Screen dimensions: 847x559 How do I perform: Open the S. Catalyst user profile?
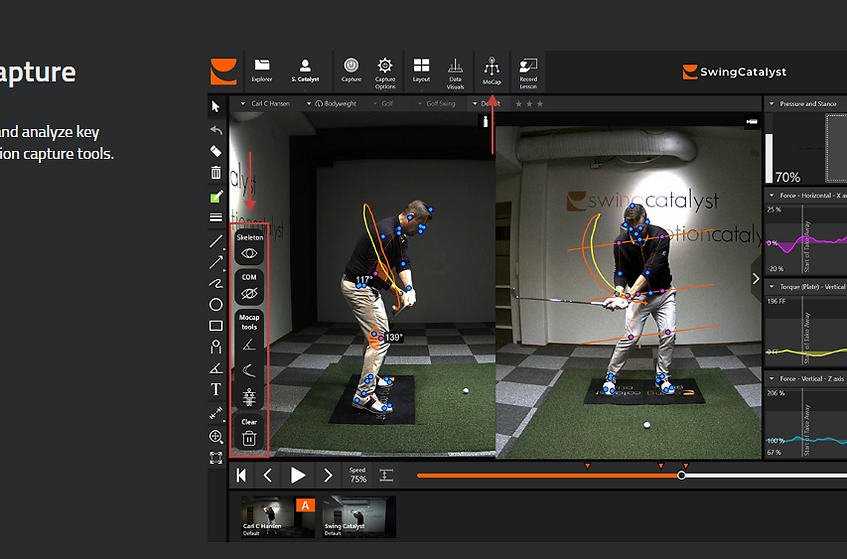(x=305, y=71)
